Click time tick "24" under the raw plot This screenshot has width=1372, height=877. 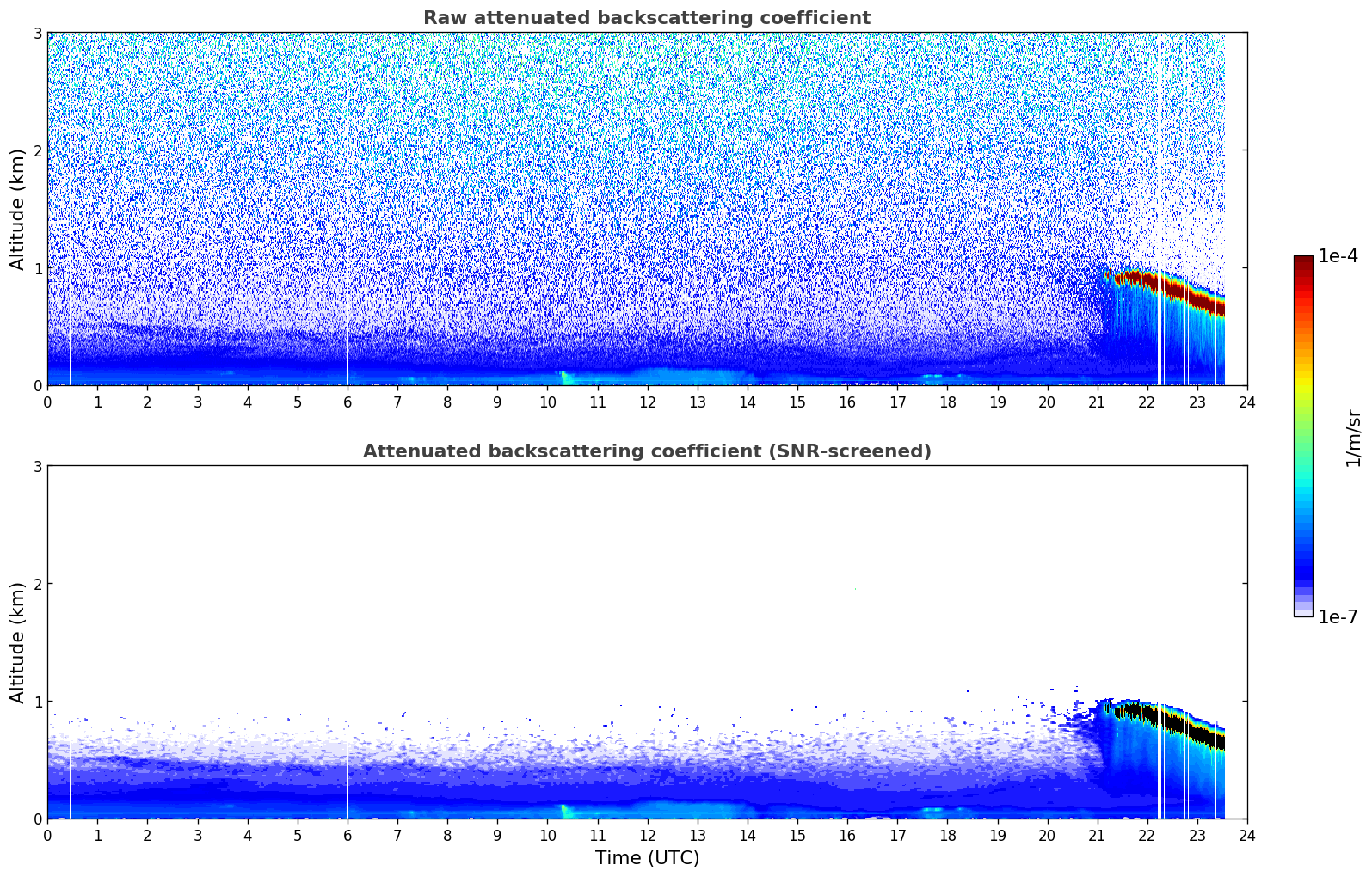[1247, 402]
